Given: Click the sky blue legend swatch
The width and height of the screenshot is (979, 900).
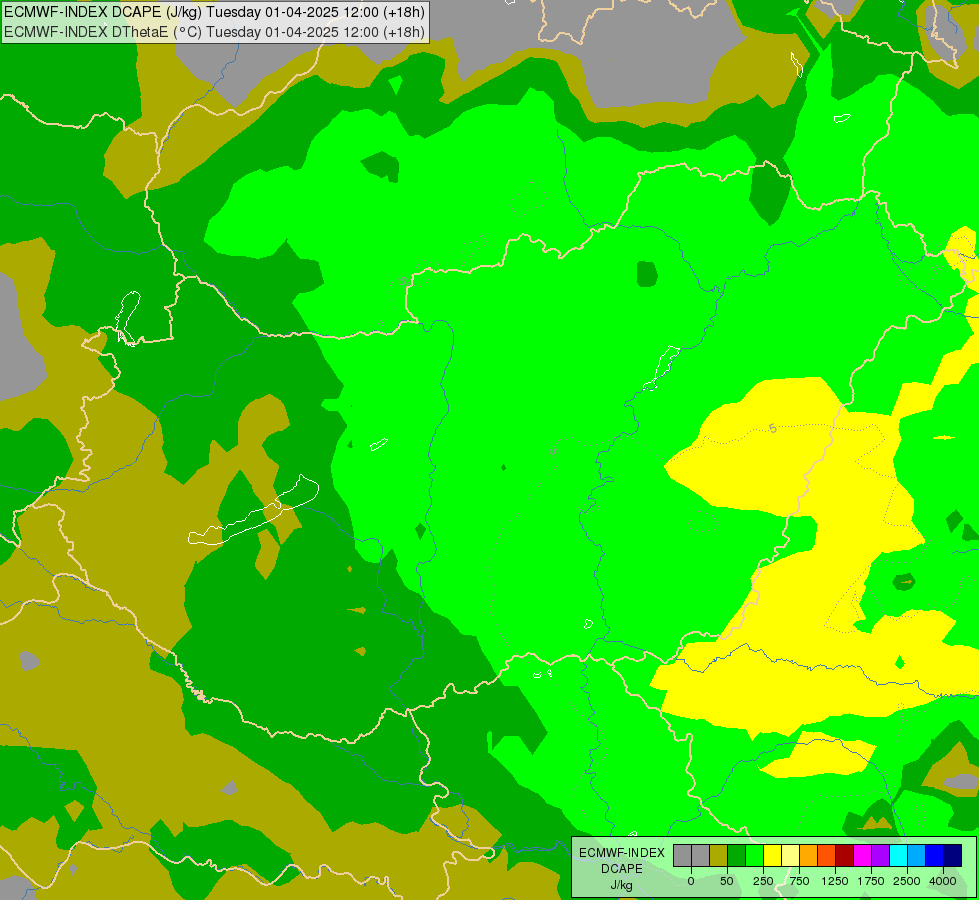Looking at the screenshot, I should click(x=917, y=856).
